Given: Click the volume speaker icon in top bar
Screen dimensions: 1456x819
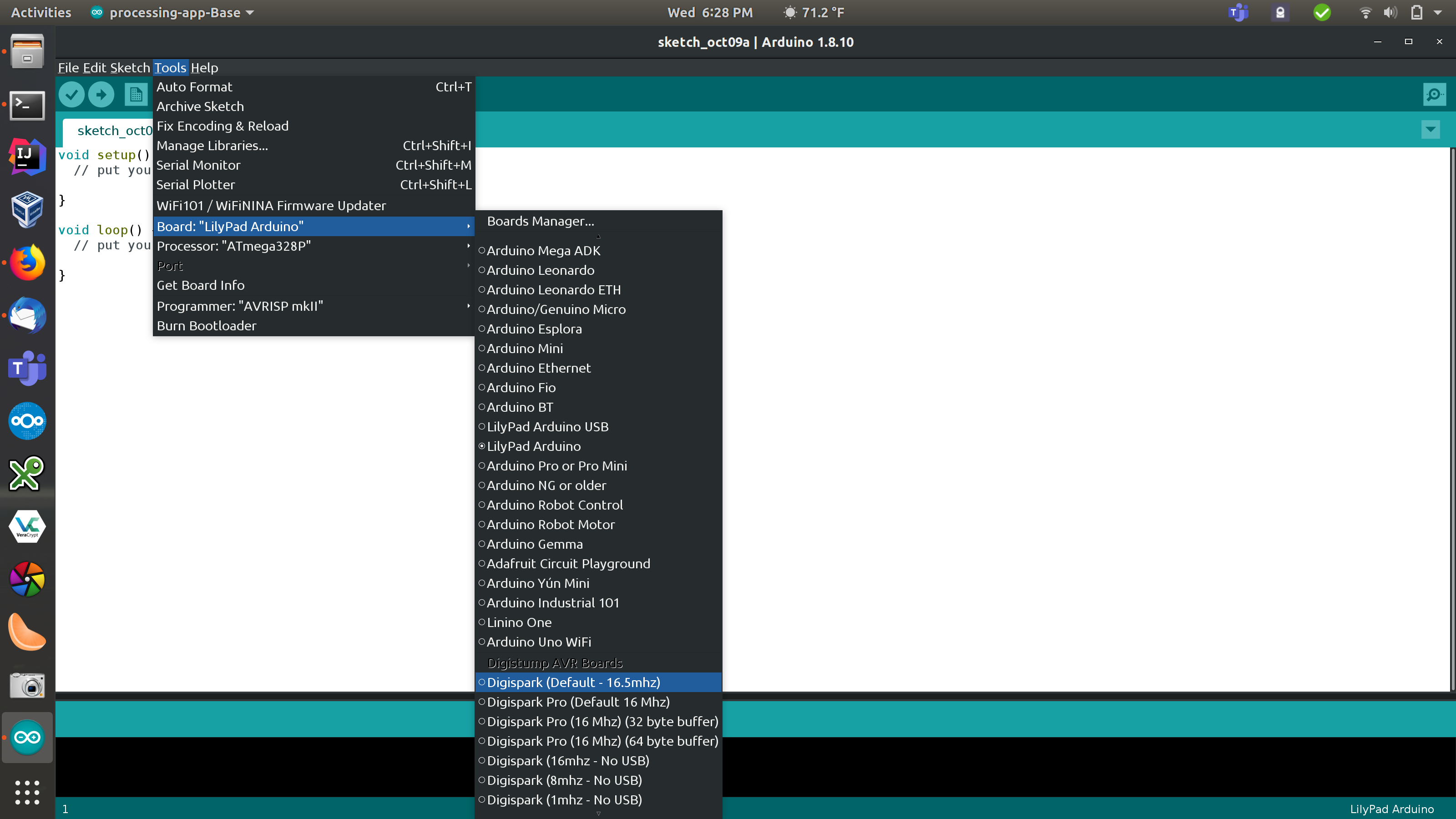Looking at the screenshot, I should point(1390,12).
